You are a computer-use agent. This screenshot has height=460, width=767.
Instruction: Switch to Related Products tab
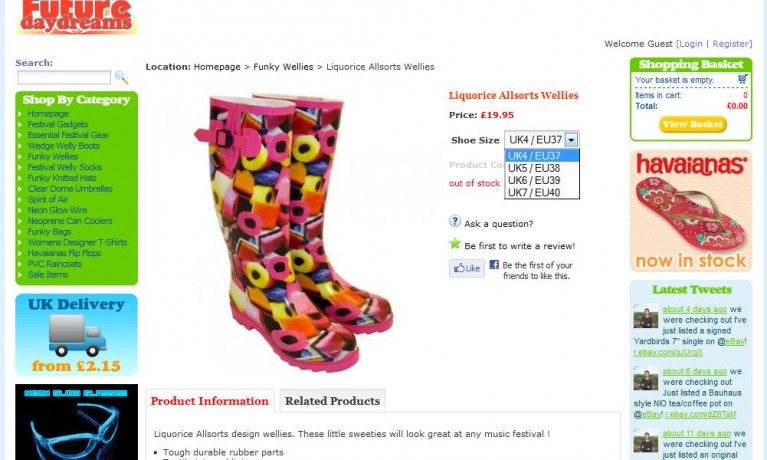pyautogui.click(x=332, y=401)
